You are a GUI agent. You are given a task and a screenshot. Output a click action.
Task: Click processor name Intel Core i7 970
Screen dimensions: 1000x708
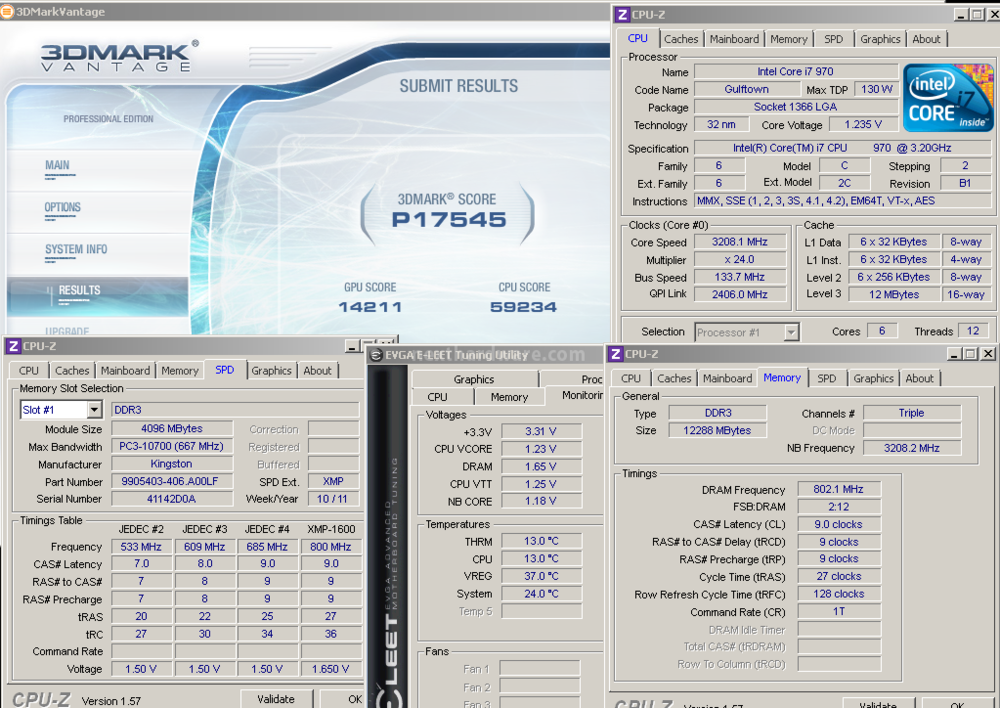[795, 71]
